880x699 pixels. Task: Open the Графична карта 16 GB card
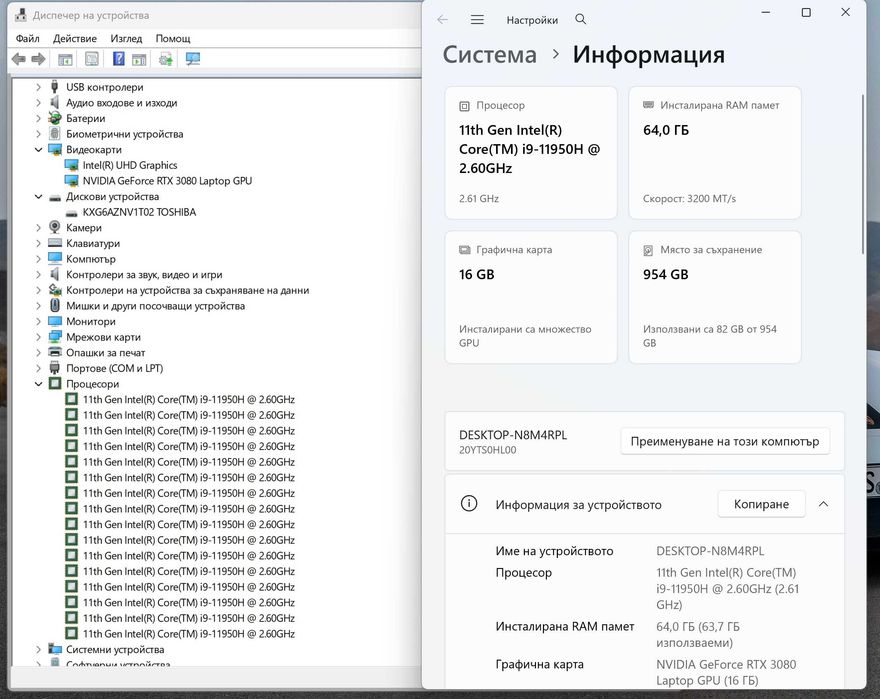(531, 297)
